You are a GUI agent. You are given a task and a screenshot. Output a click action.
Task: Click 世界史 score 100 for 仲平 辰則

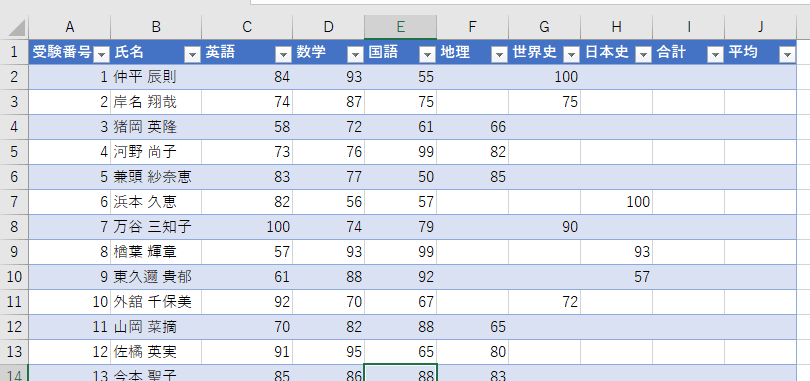(x=544, y=77)
